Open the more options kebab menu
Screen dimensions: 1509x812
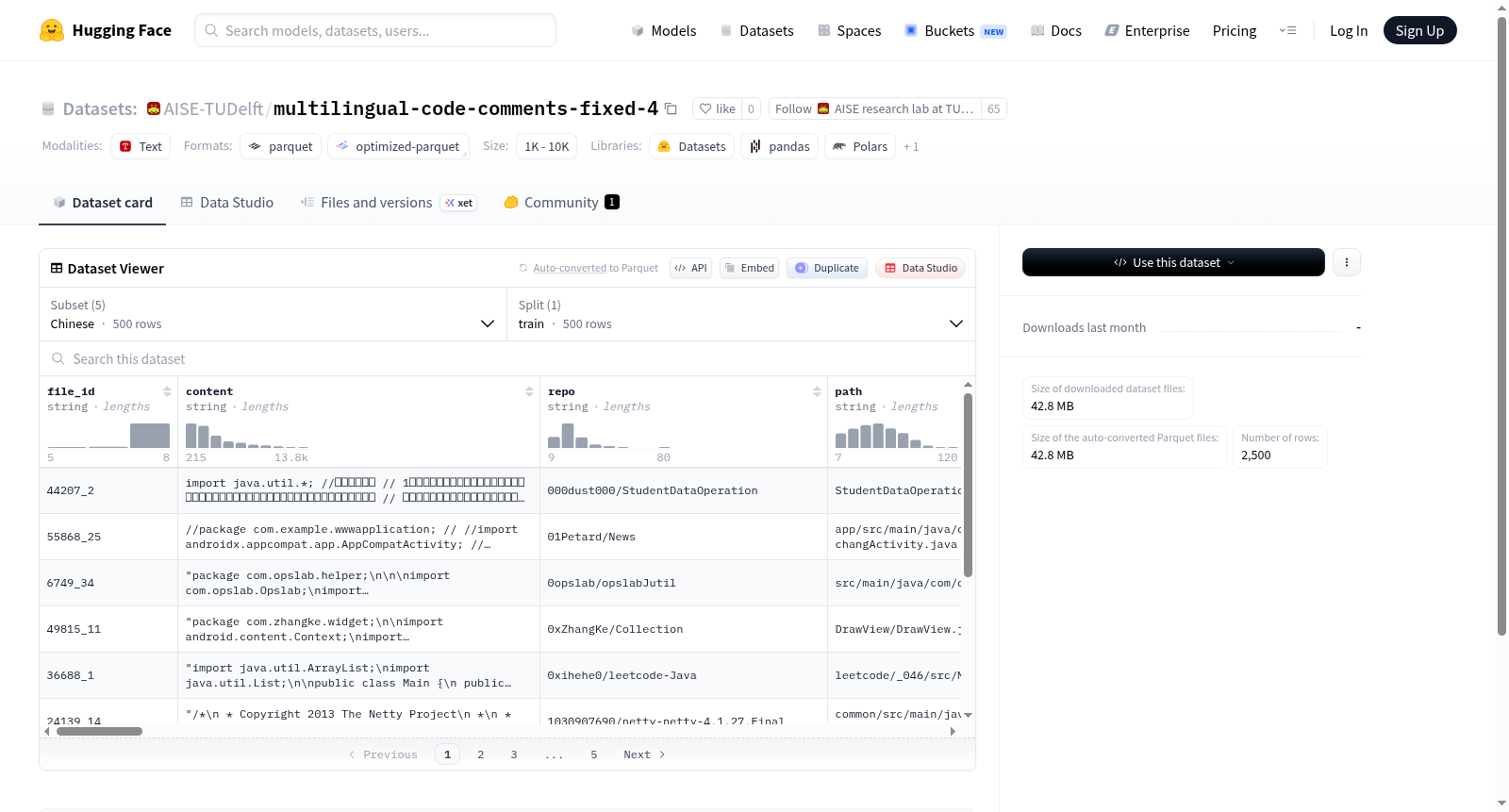pos(1347,262)
